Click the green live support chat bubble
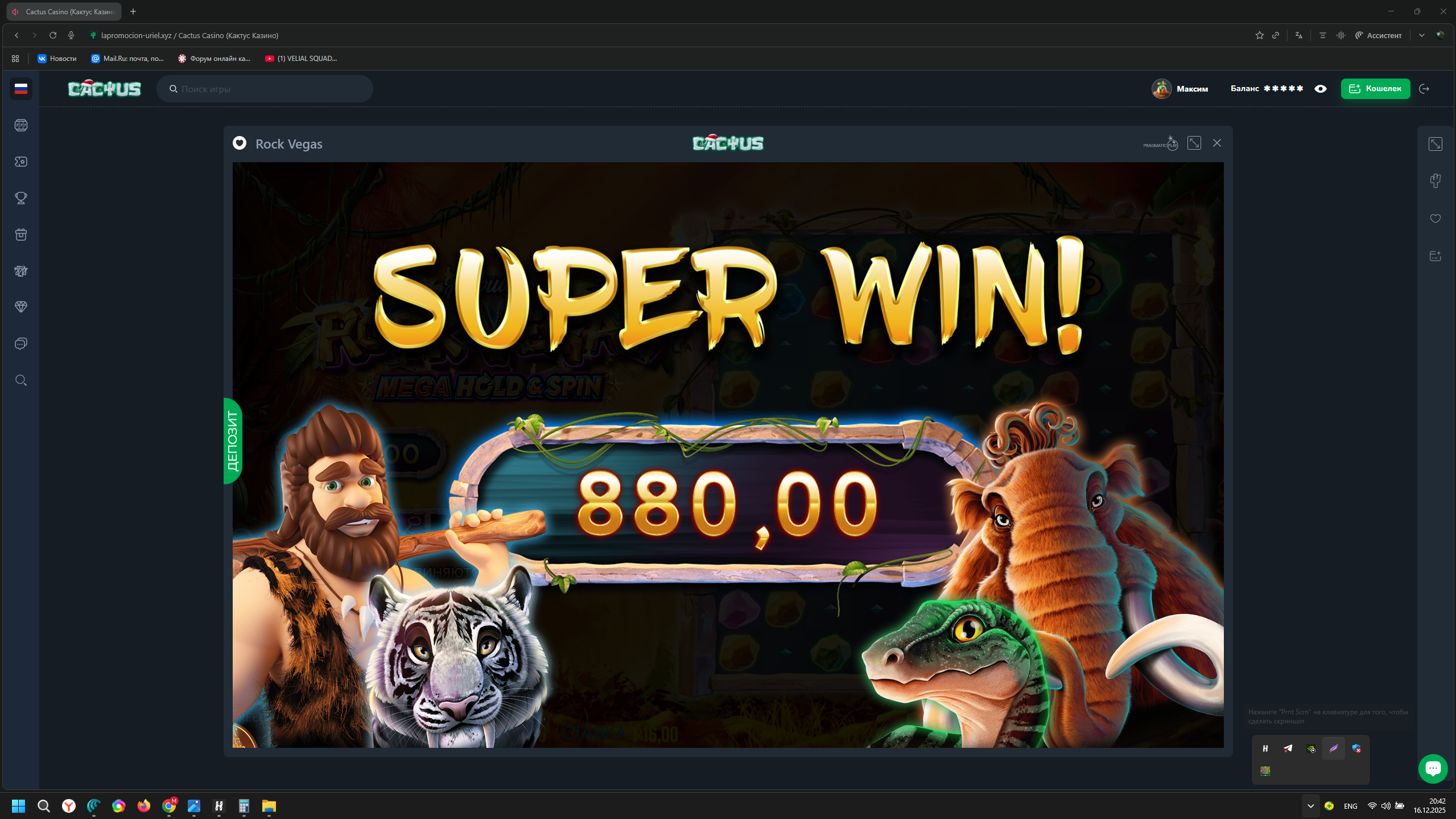Image resolution: width=1456 pixels, height=819 pixels. pos(1433,768)
